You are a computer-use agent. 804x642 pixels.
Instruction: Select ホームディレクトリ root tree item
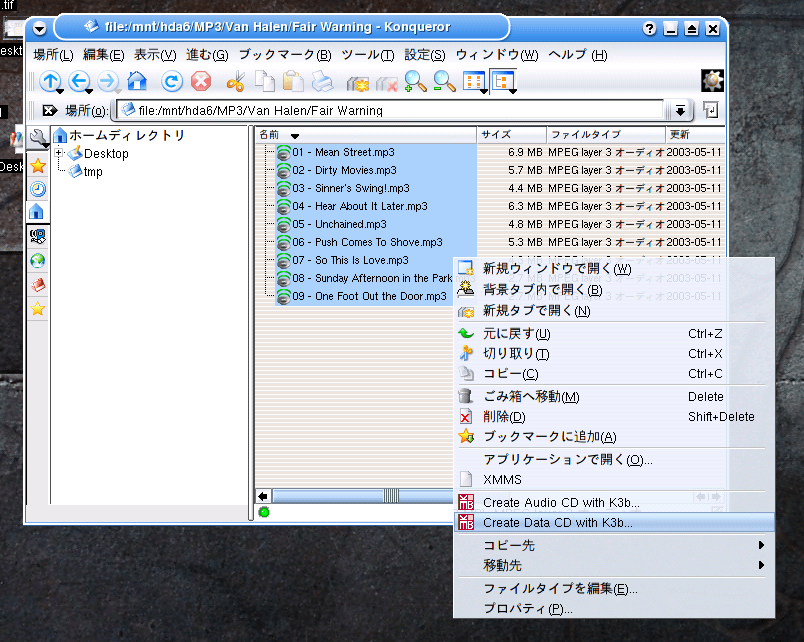click(x=127, y=135)
